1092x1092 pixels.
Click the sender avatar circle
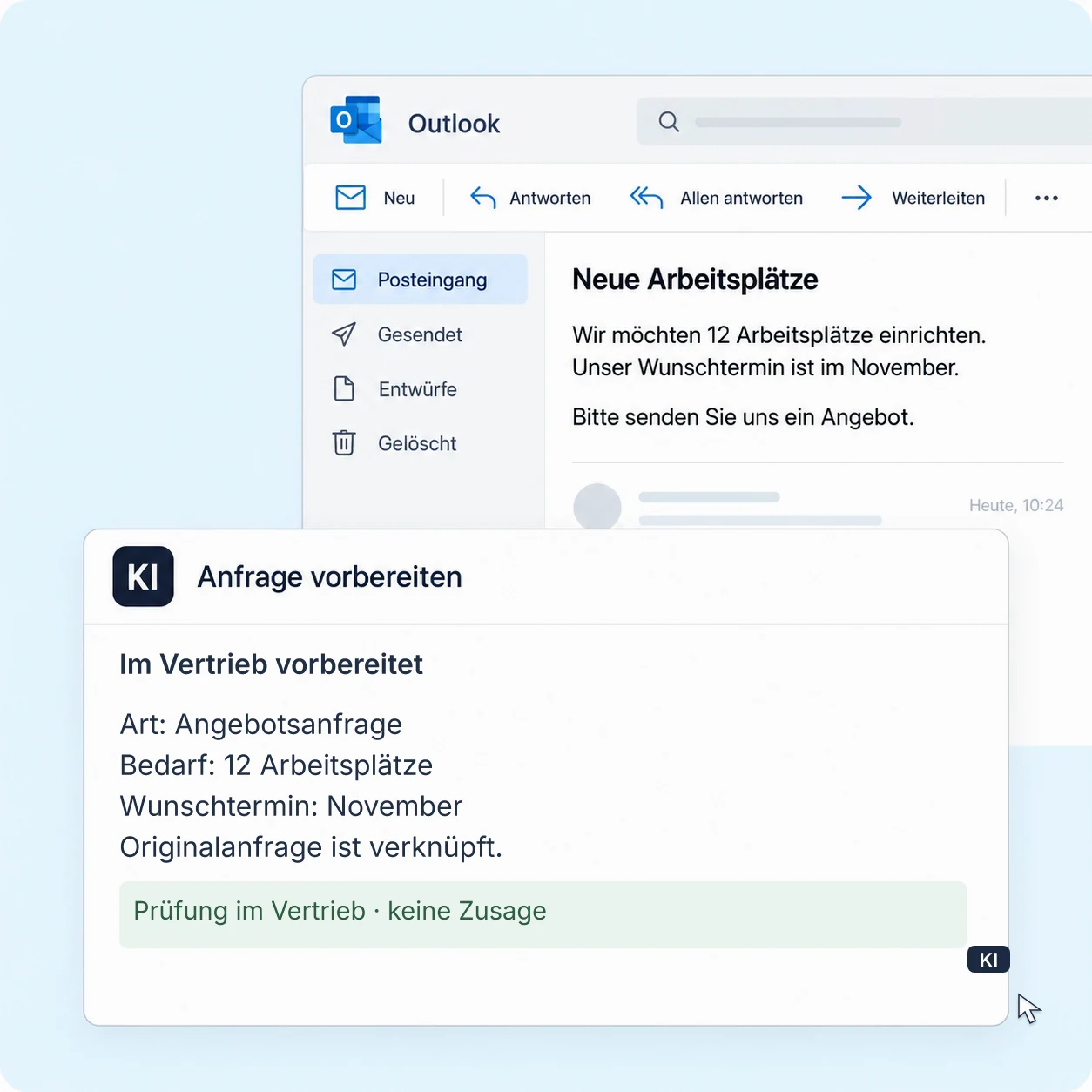tap(597, 507)
